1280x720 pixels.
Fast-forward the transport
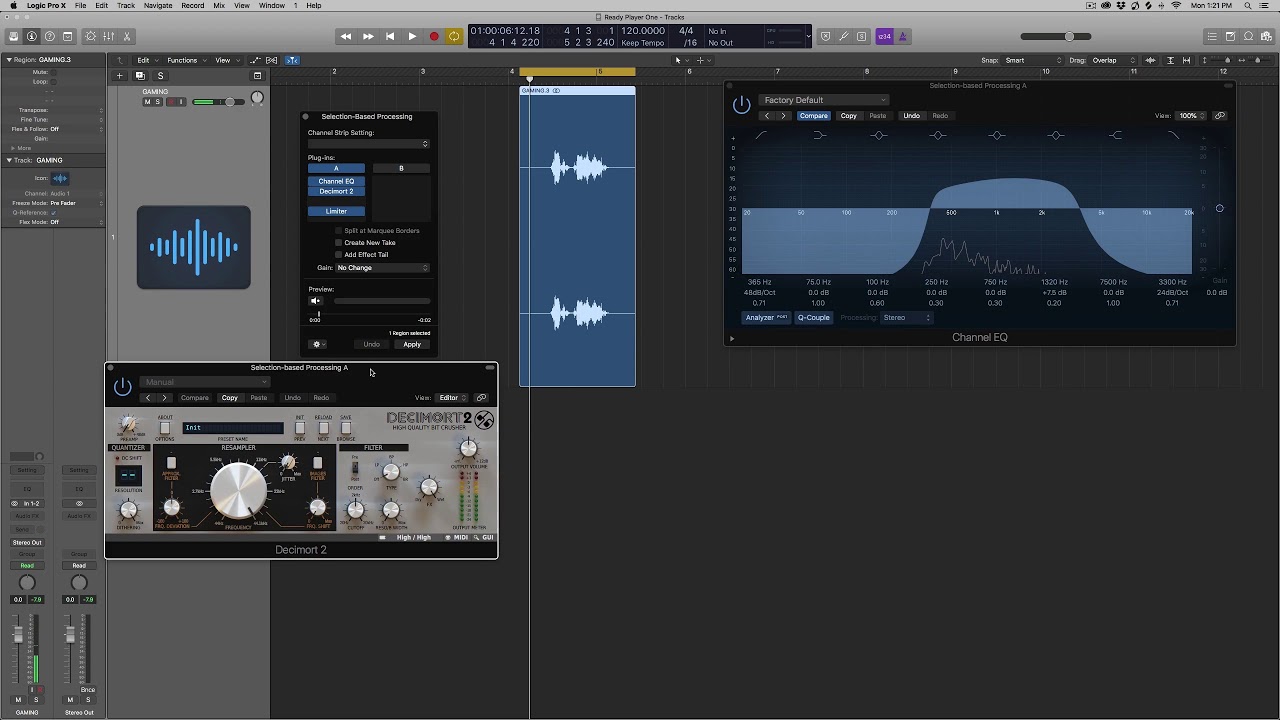[x=368, y=37]
